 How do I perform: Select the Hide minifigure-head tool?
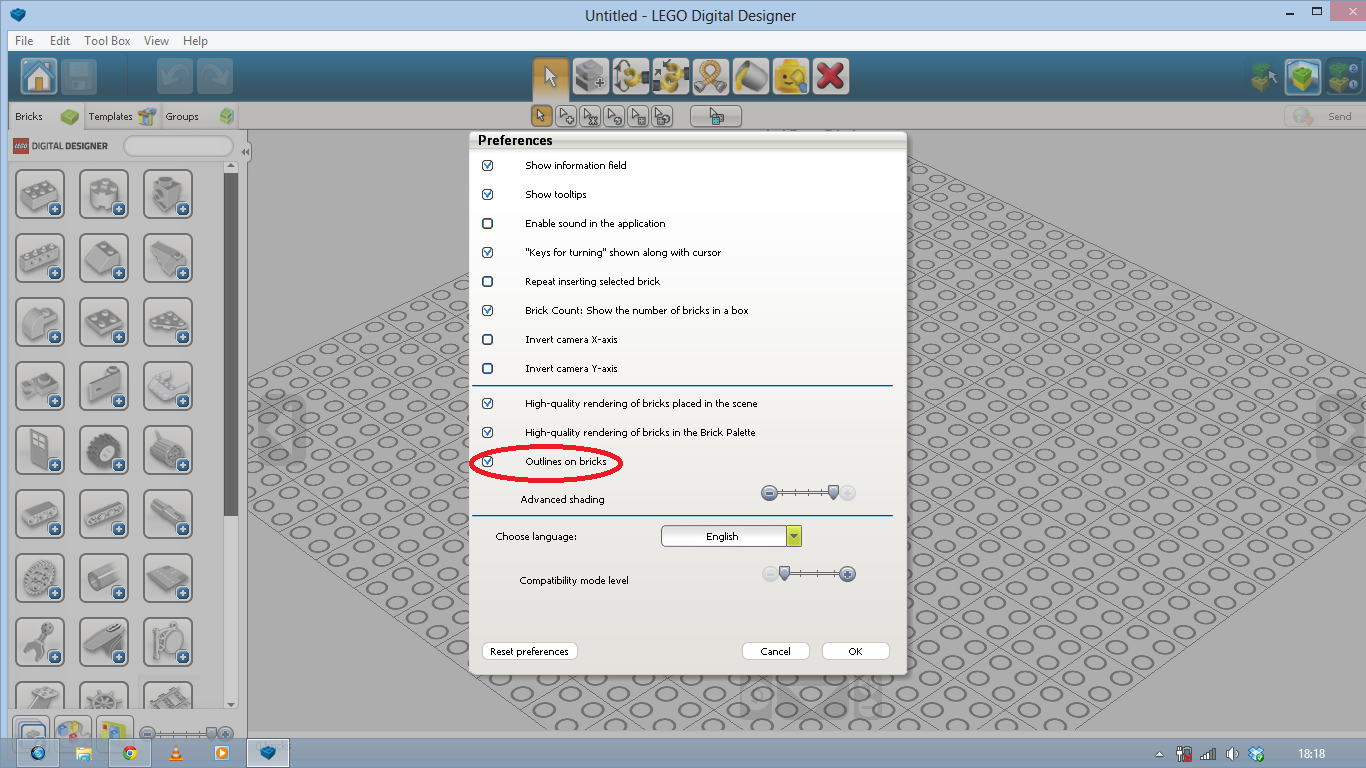coord(791,76)
